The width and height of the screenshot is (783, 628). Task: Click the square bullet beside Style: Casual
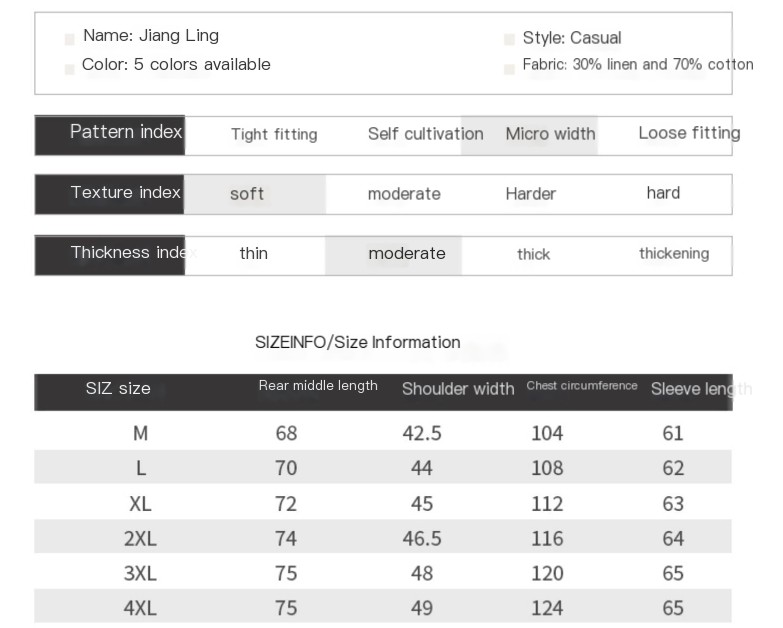click(x=509, y=40)
